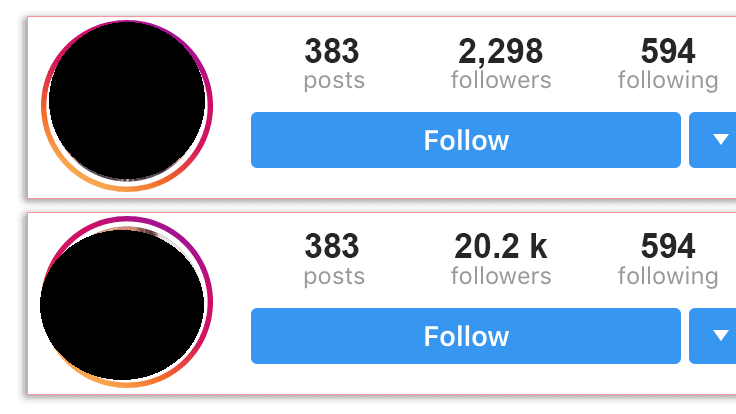
Task: Open the bottom profile's story ring avatar
Action: point(127,302)
